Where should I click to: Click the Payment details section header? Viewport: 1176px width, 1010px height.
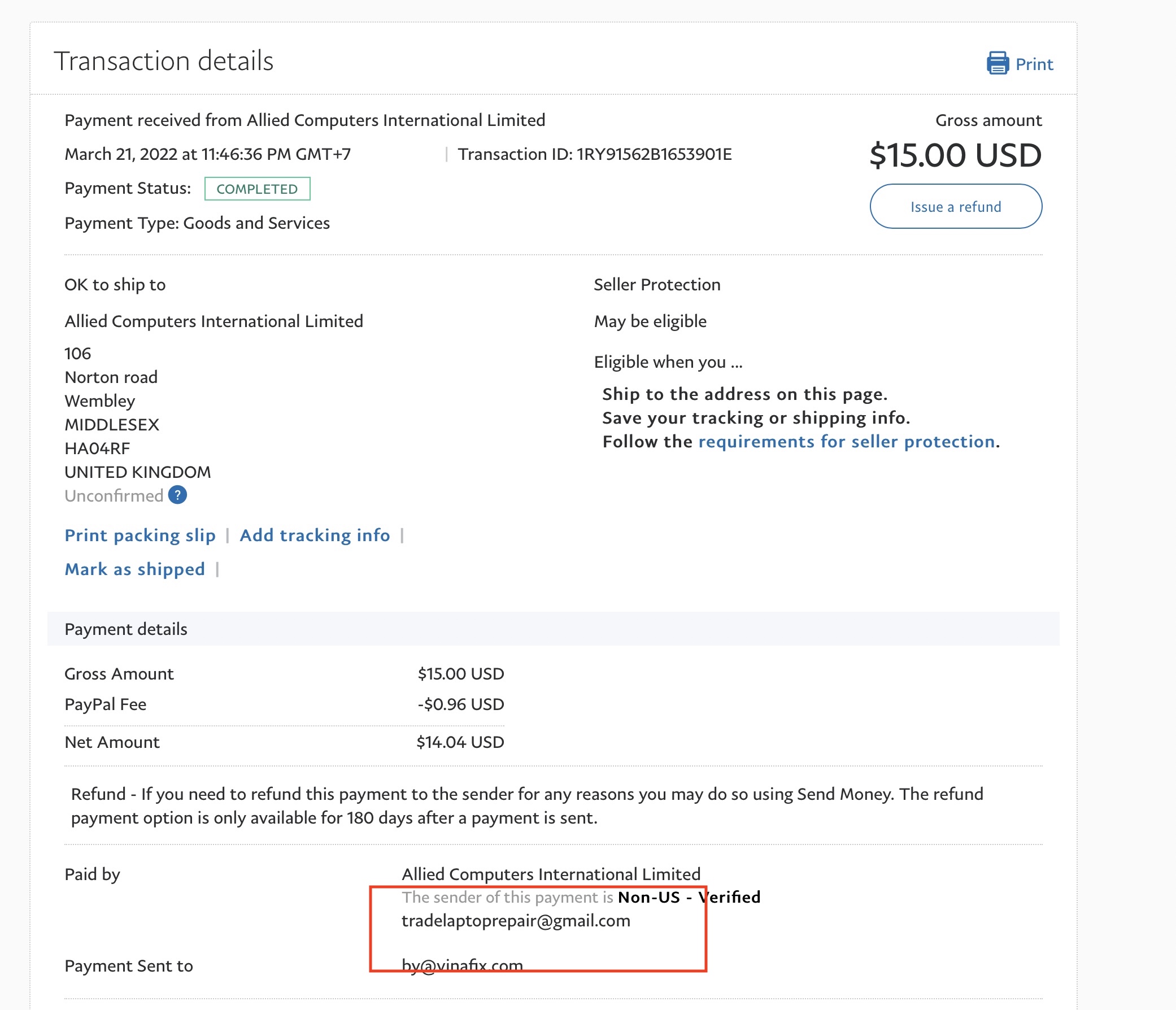pos(126,629)
